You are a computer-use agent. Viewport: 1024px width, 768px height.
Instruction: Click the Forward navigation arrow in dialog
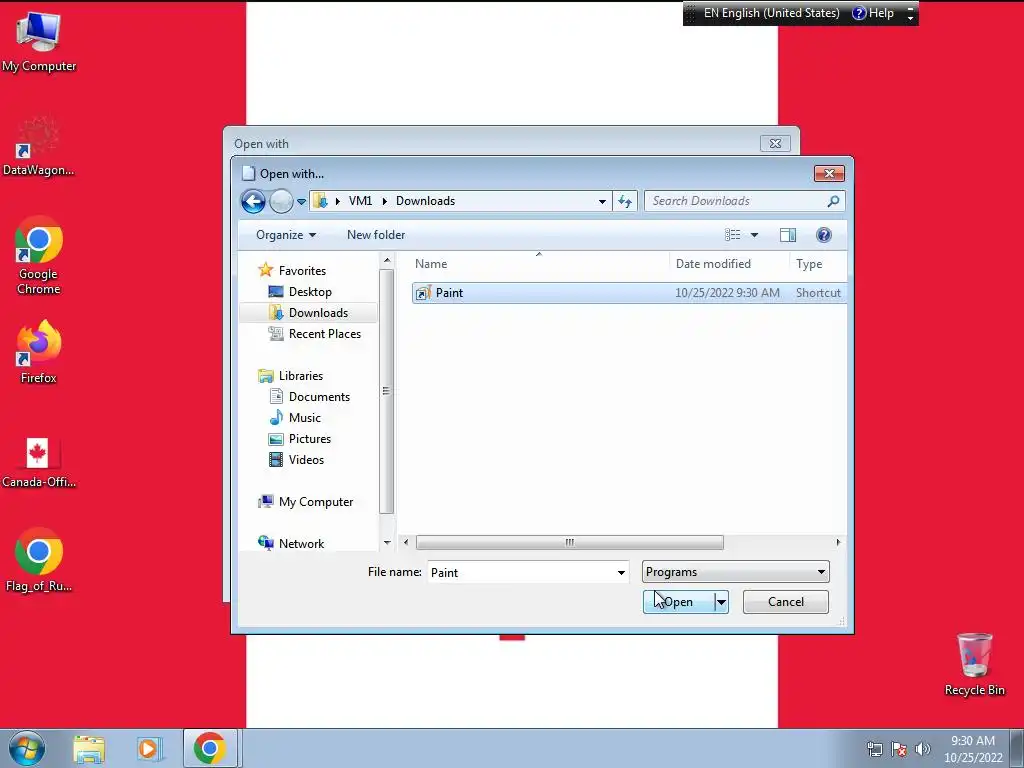(x=281, y=201)
